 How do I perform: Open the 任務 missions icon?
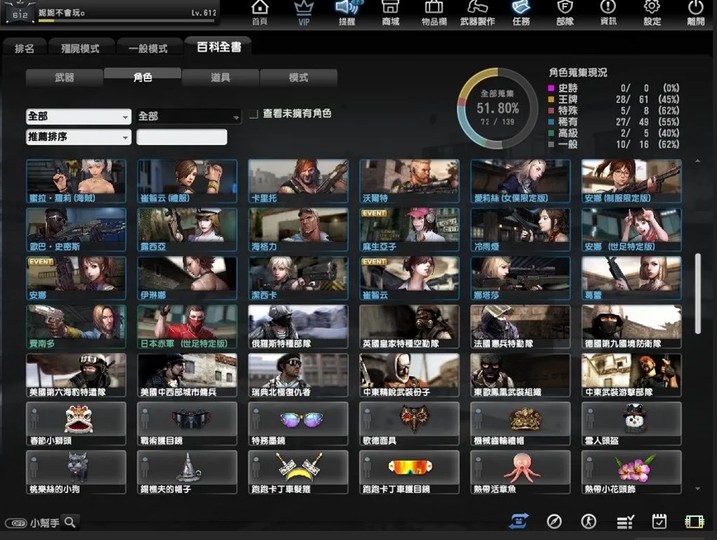(521, 13)
